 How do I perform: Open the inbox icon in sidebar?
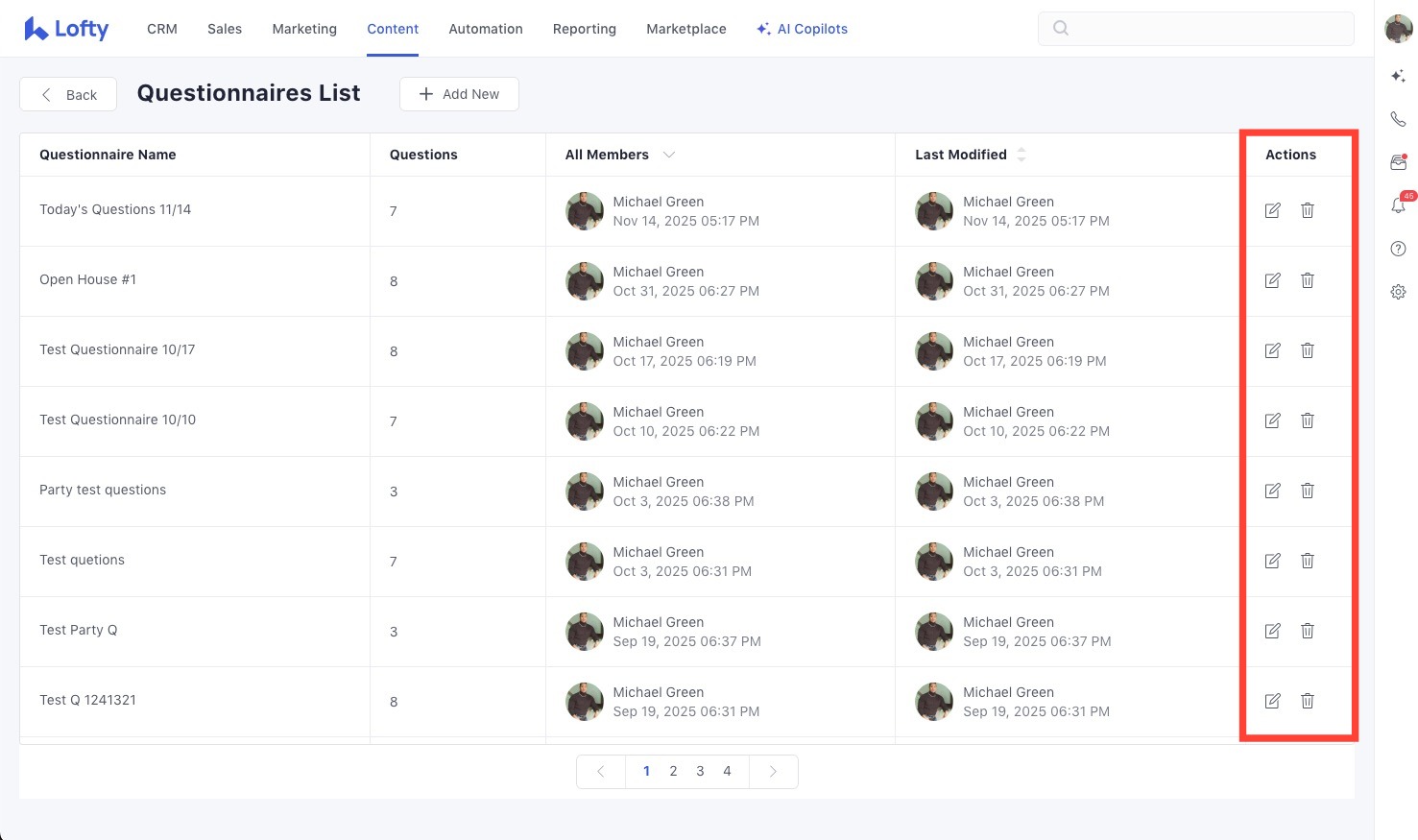(x=1398, y=162)
